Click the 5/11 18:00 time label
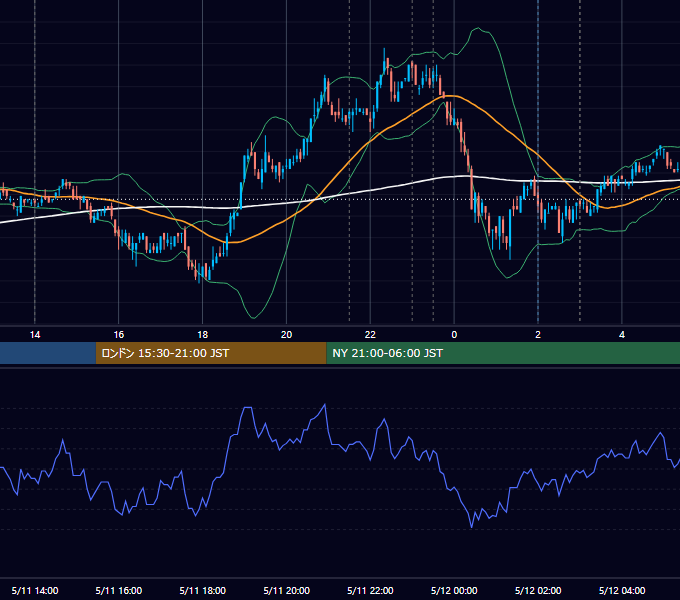 pyautogui.click(x=203, y=590)
